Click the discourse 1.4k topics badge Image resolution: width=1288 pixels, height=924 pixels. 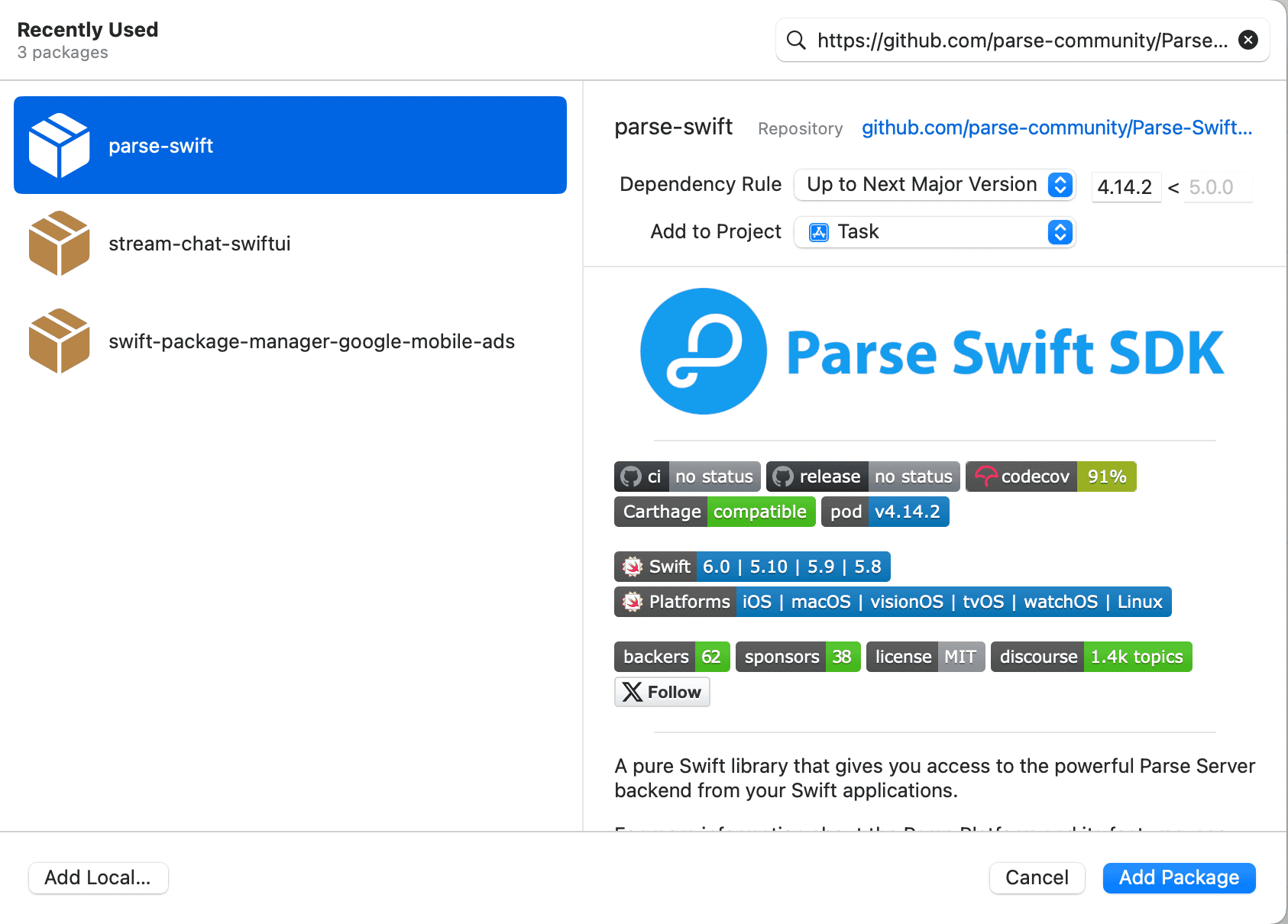tap(1091, 656)
